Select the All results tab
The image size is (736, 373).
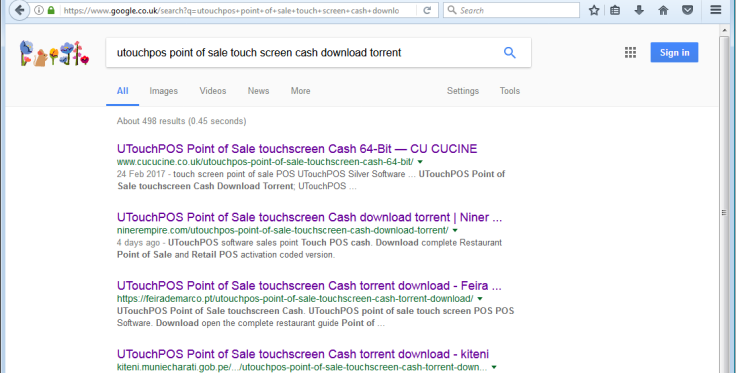pos(123,91)
